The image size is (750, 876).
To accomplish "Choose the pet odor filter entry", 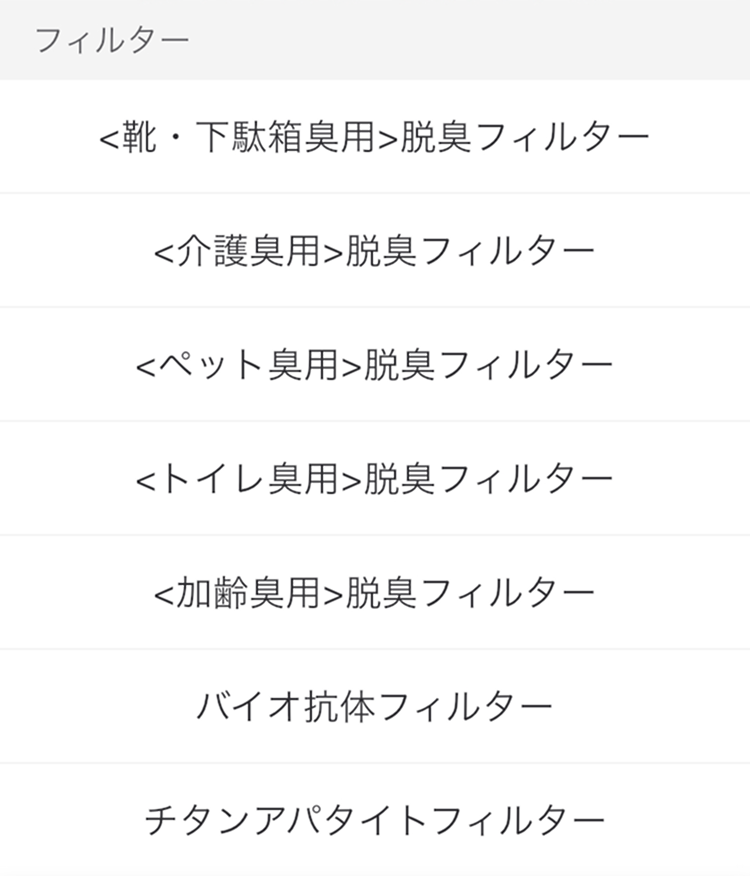I will 375,365.
